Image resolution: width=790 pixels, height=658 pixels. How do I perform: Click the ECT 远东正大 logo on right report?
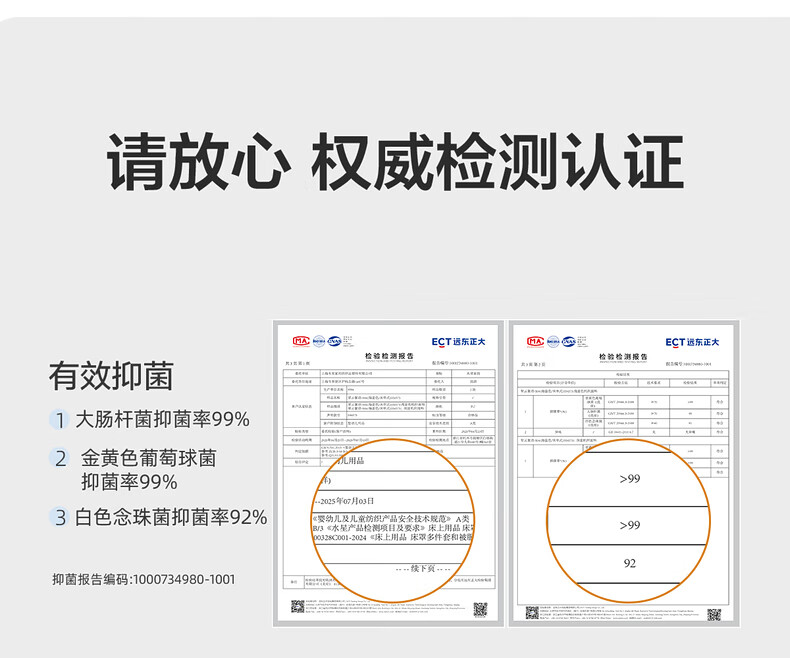(692, 342)
